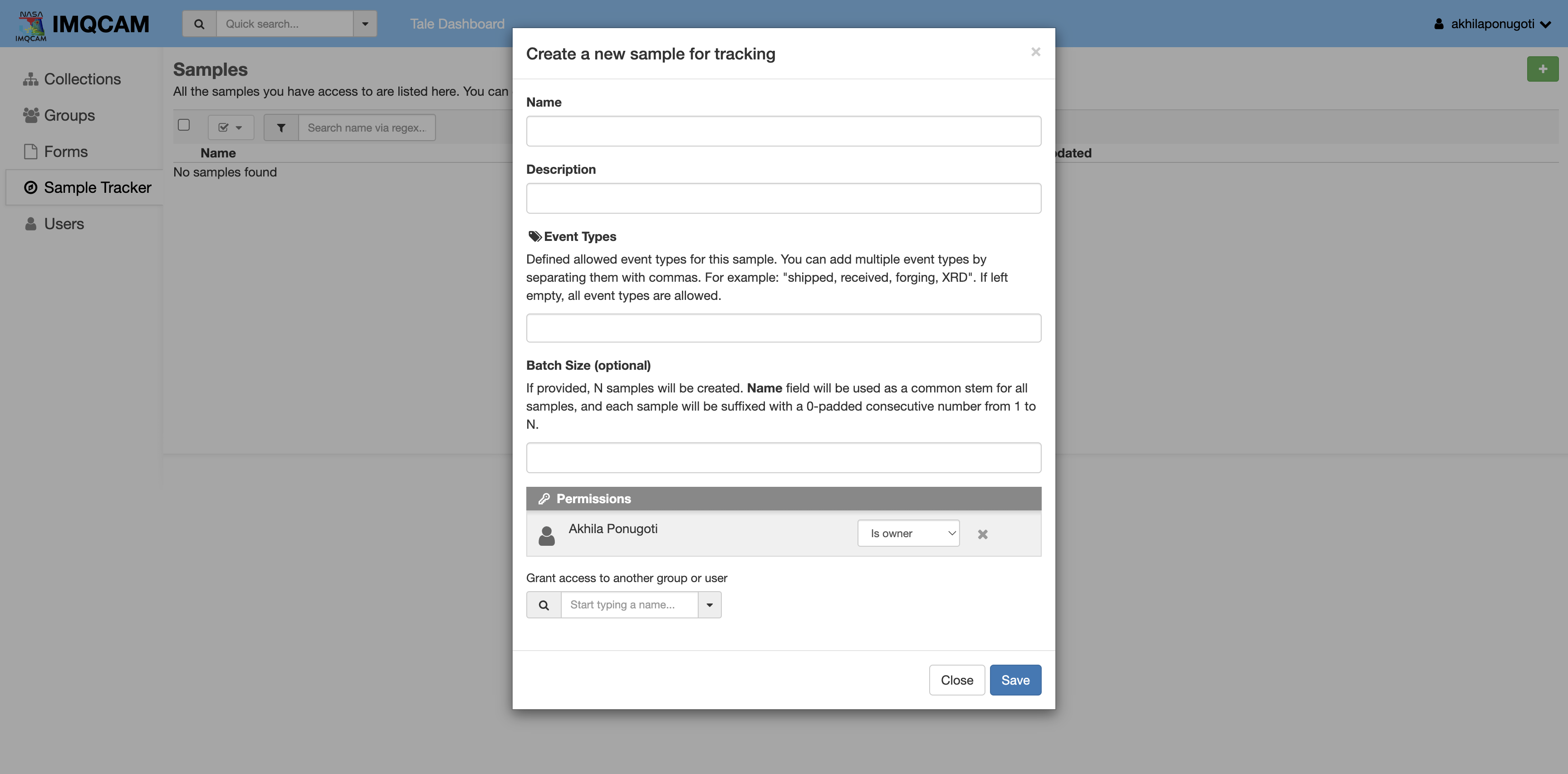Click the green plus new sample button
The image size is (1568, 774).
pos(1543,69)
